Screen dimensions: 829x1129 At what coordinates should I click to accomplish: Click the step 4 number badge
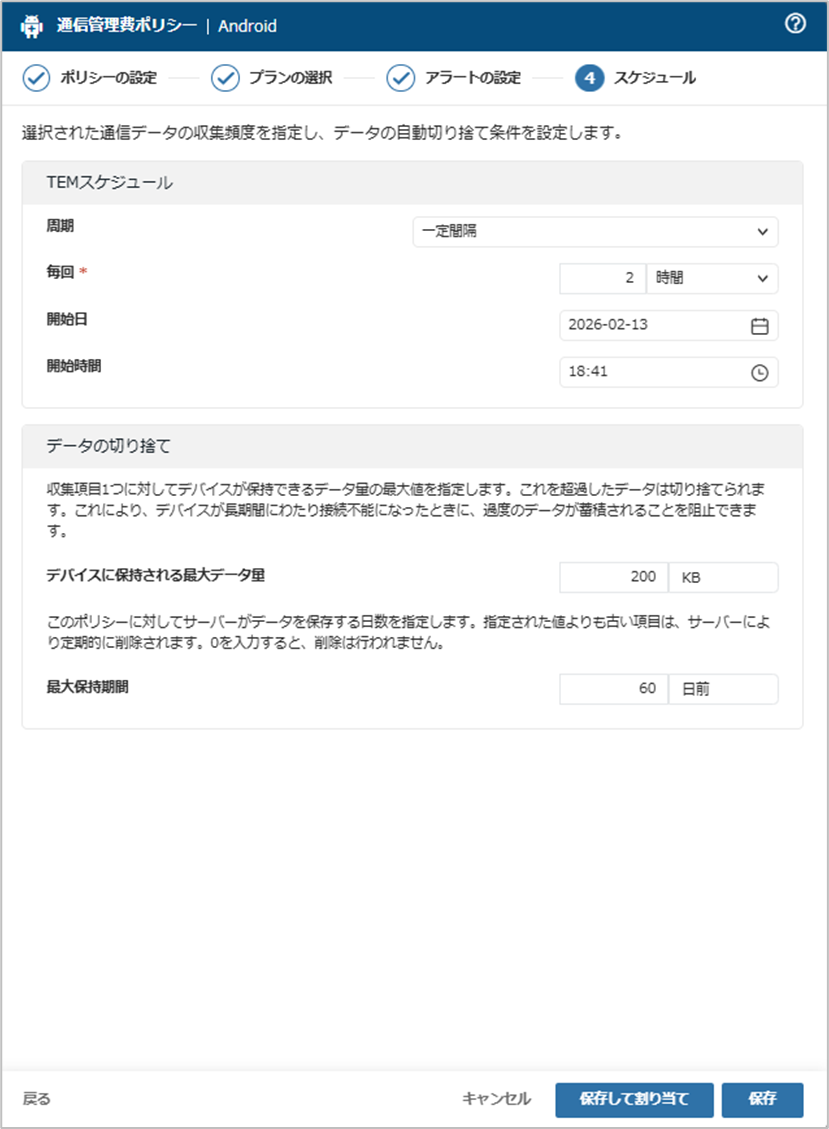coord(589,78)
